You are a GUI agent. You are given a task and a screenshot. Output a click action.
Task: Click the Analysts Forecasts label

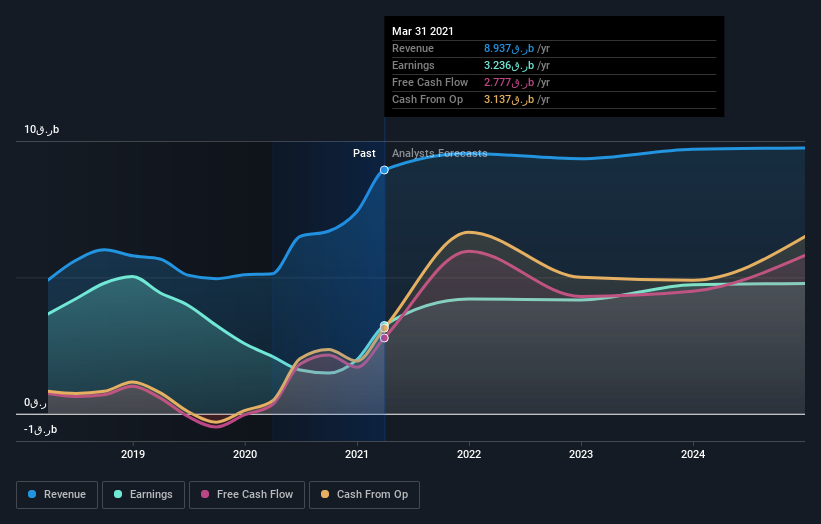pos(440,153)
